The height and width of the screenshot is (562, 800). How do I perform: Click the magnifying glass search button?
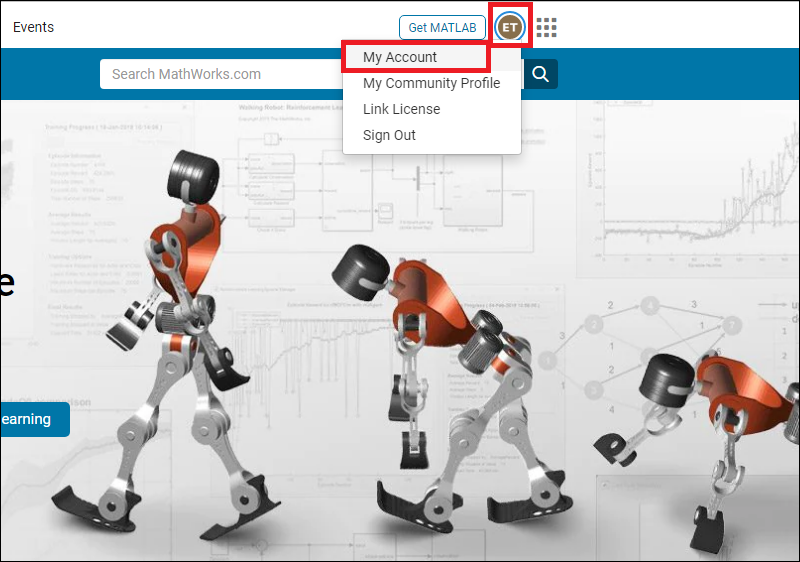click(541, 74)
